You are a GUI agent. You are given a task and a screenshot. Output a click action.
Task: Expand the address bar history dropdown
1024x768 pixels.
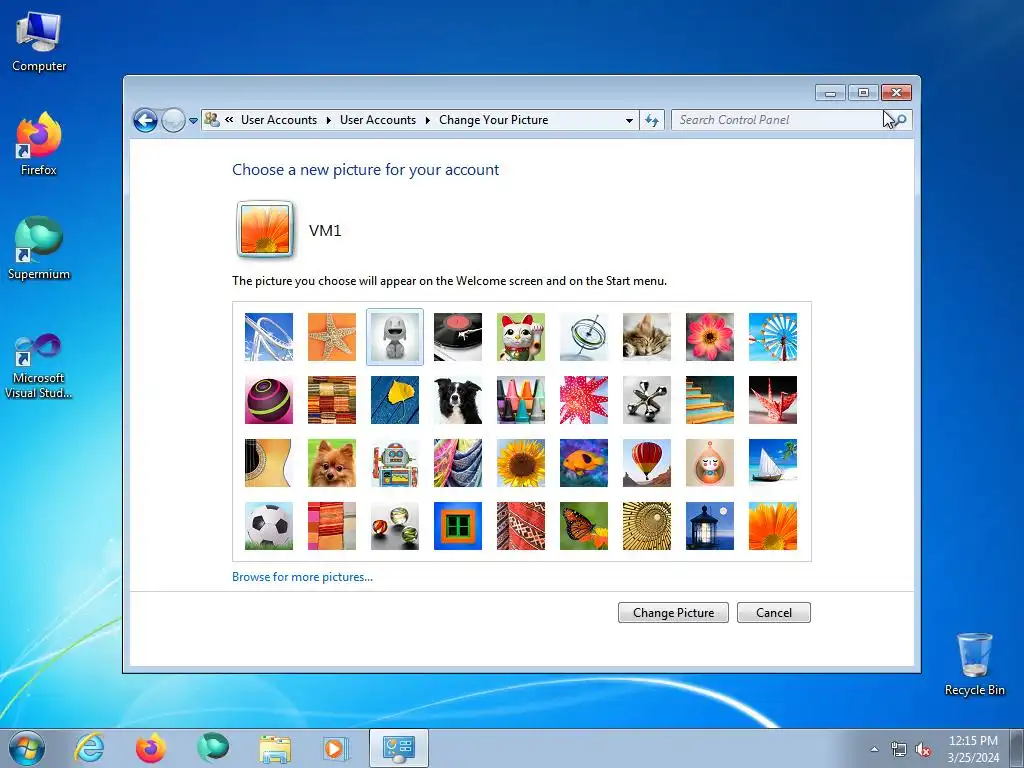tap(629, 120)
